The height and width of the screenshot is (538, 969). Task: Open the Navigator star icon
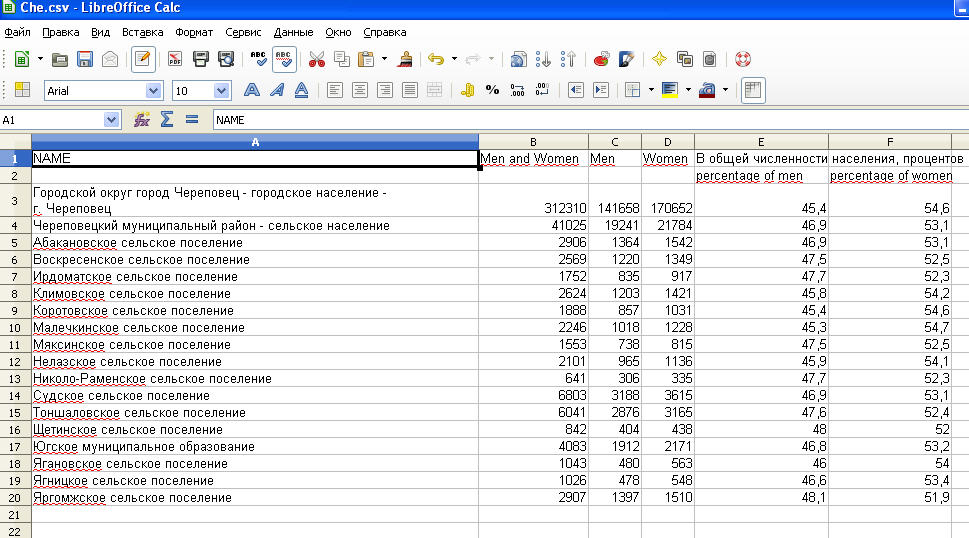click(659, 59)
